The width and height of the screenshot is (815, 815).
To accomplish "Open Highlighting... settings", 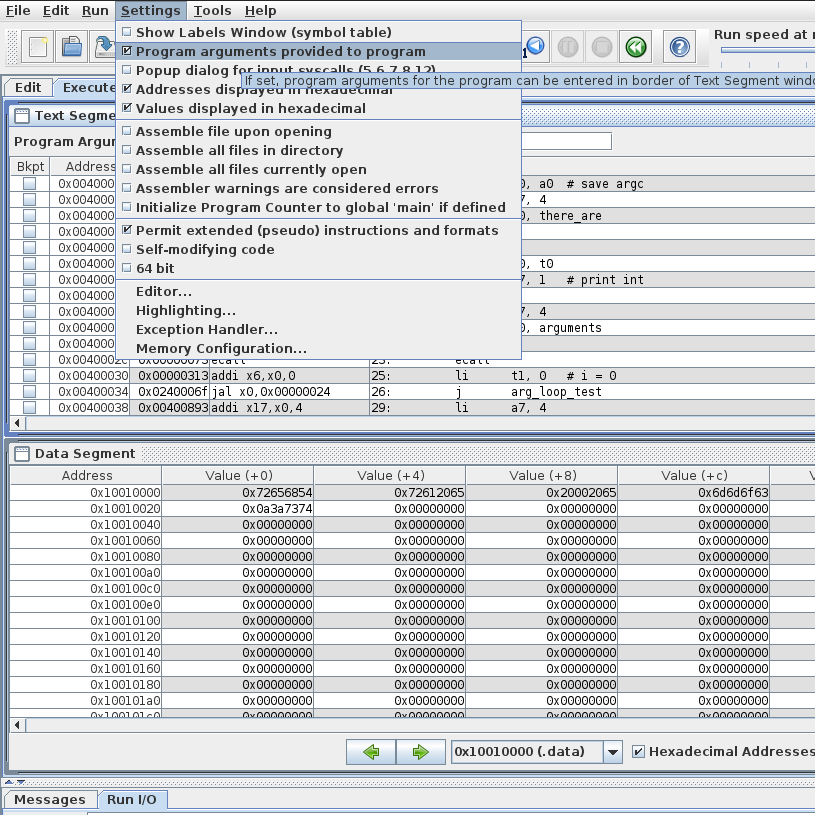I will tap(319, 310).
